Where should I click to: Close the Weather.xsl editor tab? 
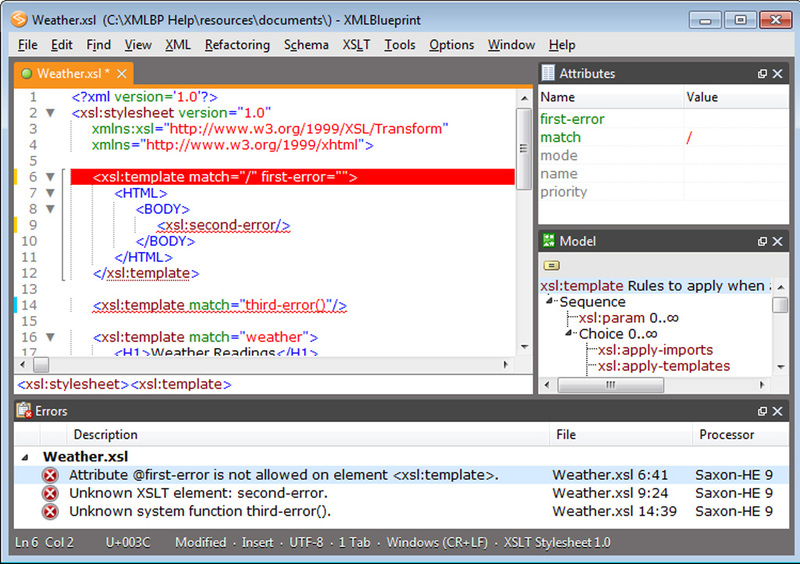coord(122,74)
